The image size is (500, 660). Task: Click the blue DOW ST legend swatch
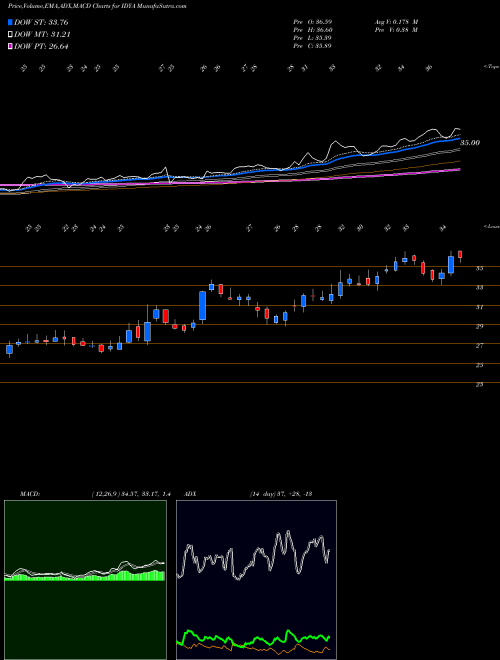10,22
